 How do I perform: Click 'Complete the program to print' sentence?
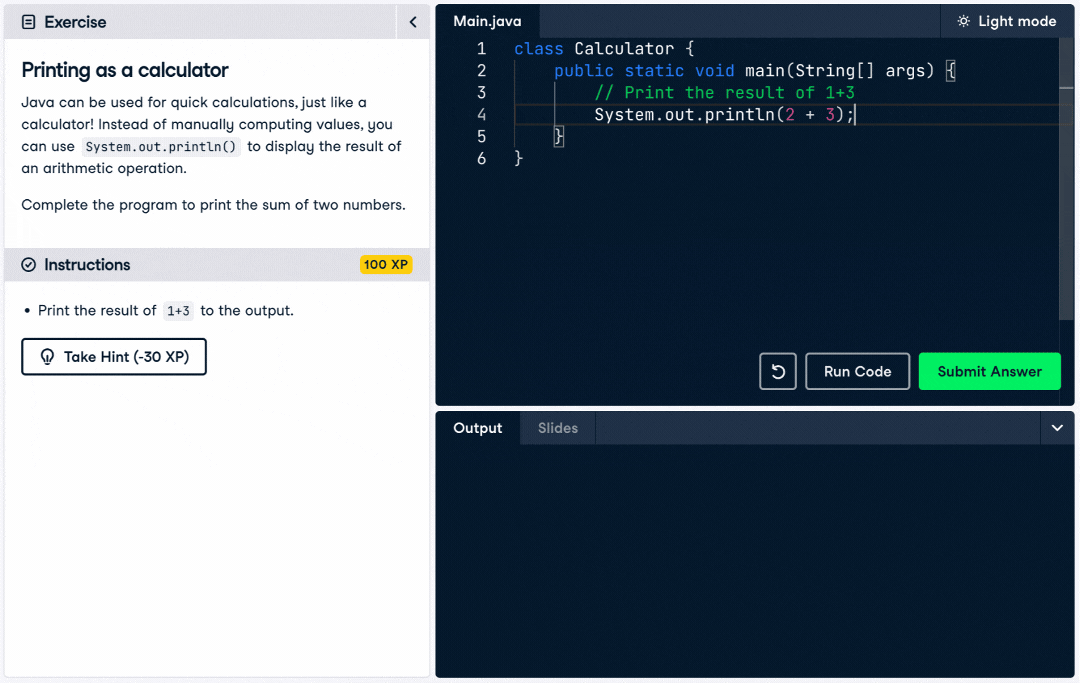(214, 205)
